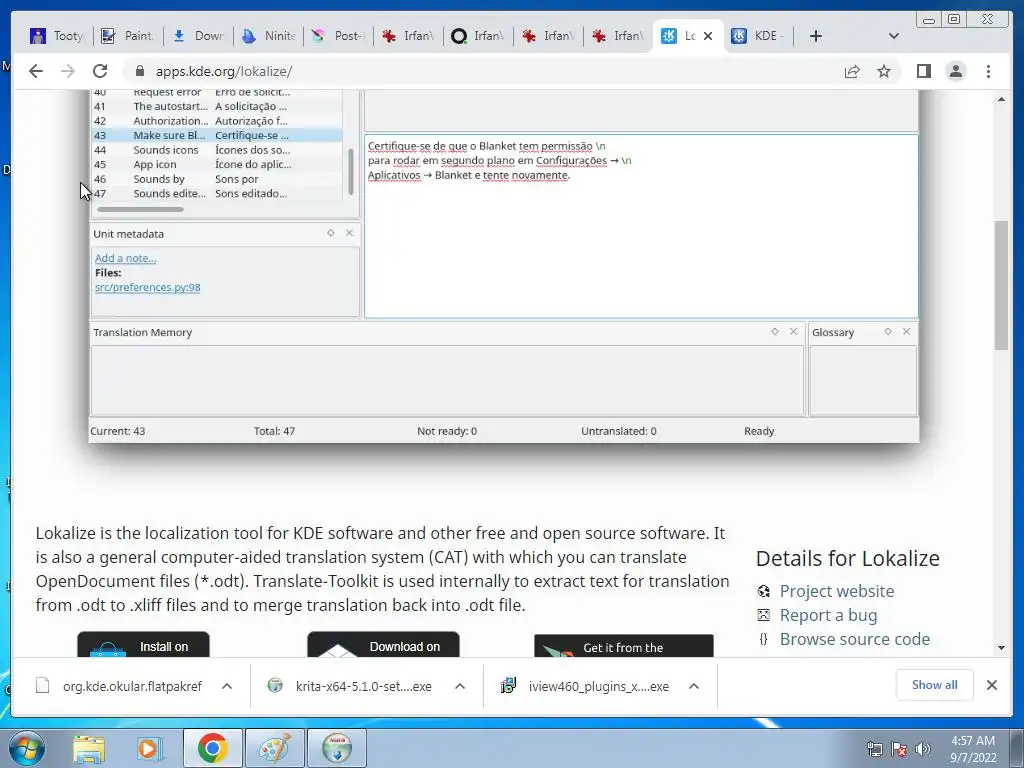Open a new browser tab
The width and height of the screenshot is (1024, 768).
816,36
